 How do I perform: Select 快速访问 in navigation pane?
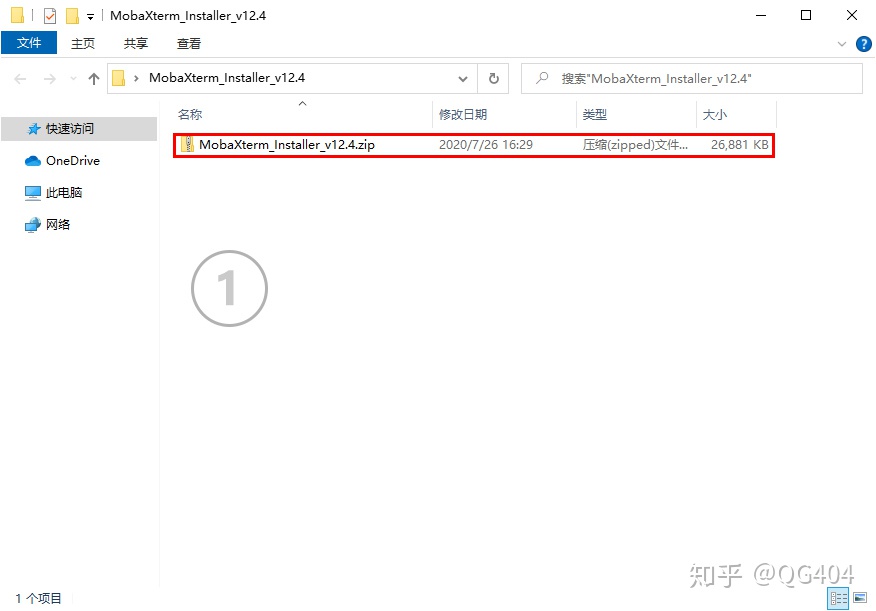tap(79, 129)
